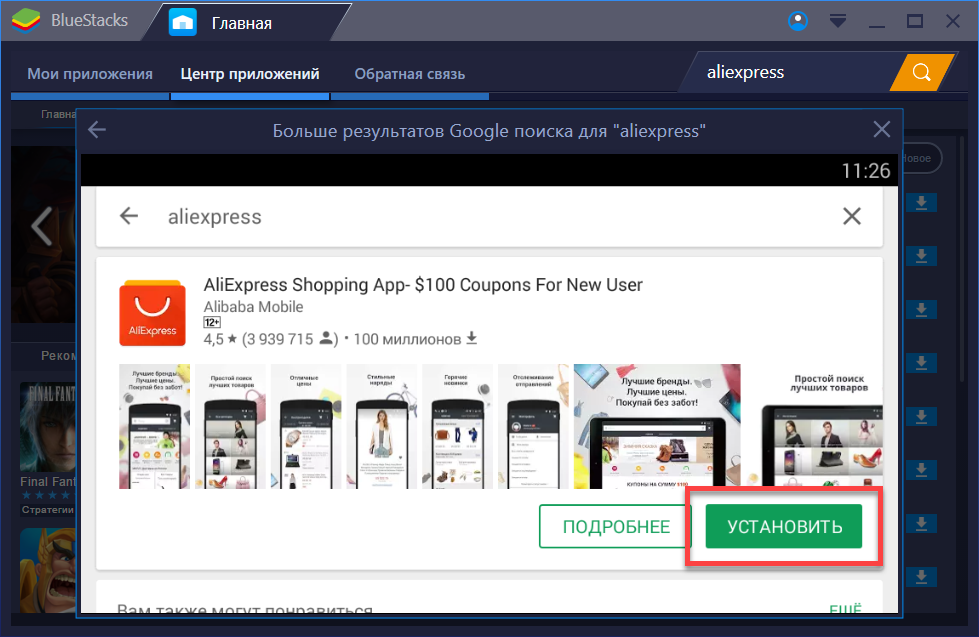Screen dimensions: 979x637
Task: Open Простой поиск phone screenshot thumbnail
Action: [230, 426]
